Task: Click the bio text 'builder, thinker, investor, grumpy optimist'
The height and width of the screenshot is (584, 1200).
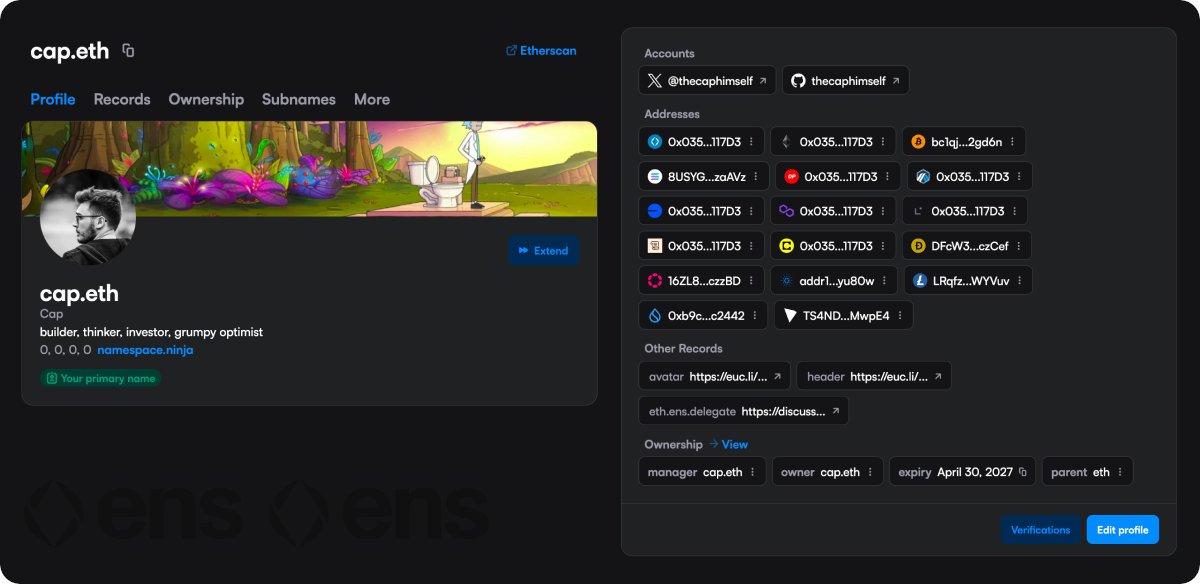Action: coord(151,332)
